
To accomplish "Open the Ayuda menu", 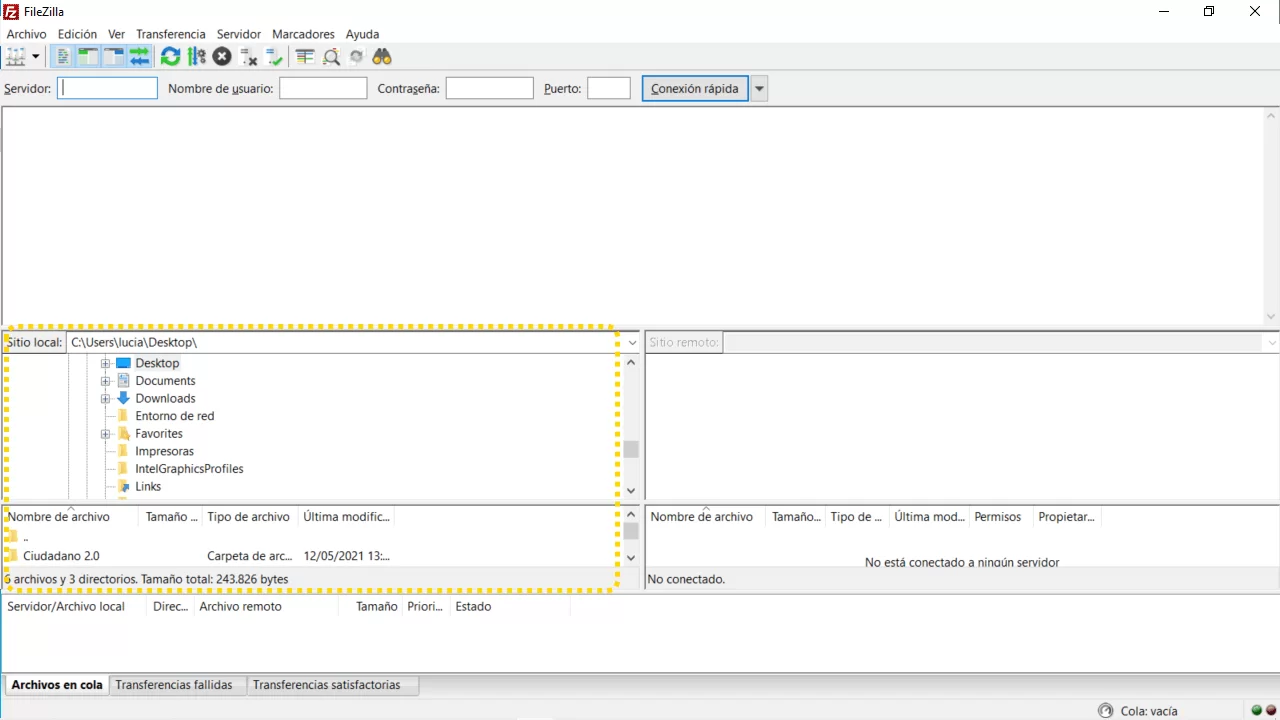I will point(362,34).
